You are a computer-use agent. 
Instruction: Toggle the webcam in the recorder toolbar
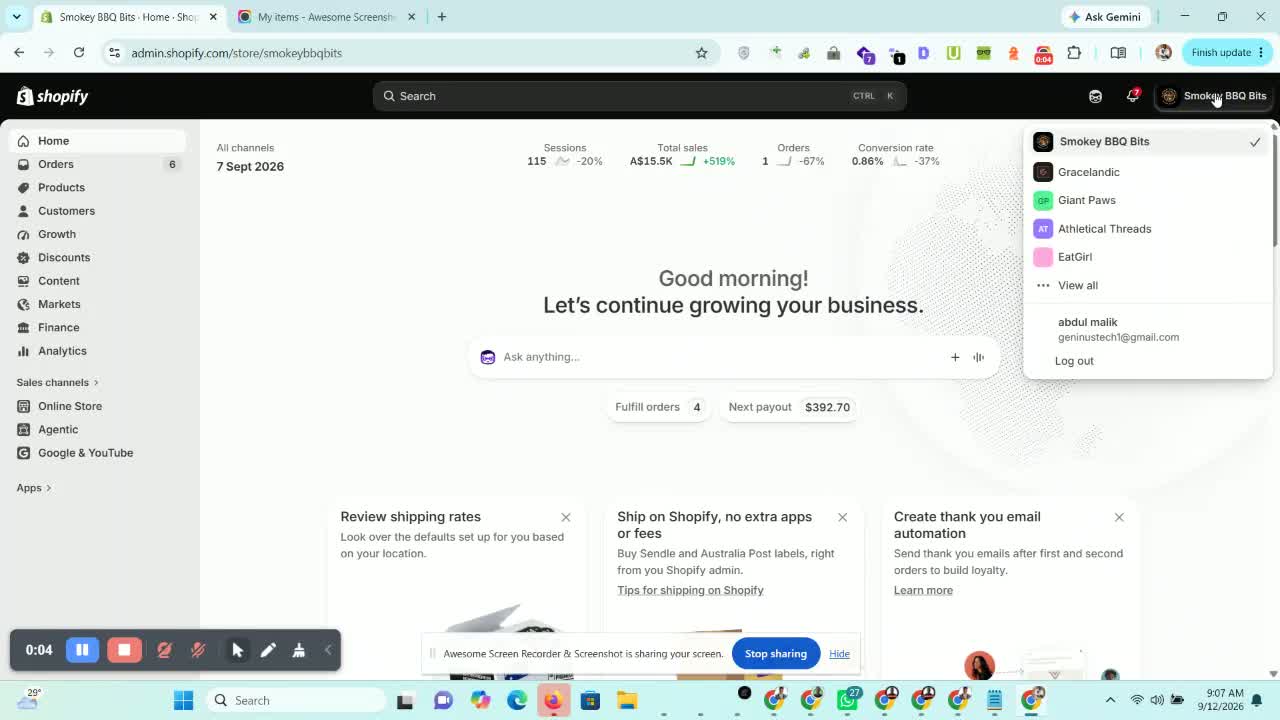pos(165,650)
